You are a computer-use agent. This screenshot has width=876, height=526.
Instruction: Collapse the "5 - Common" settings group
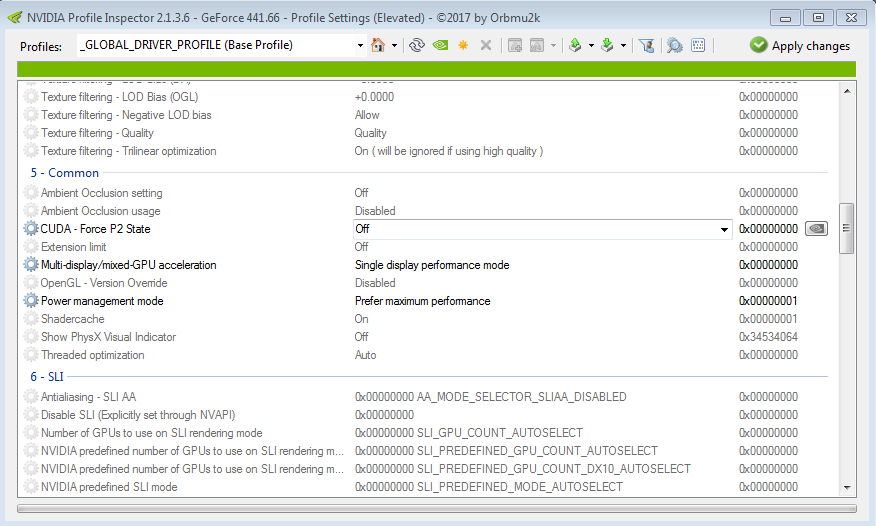coord(64,173)
